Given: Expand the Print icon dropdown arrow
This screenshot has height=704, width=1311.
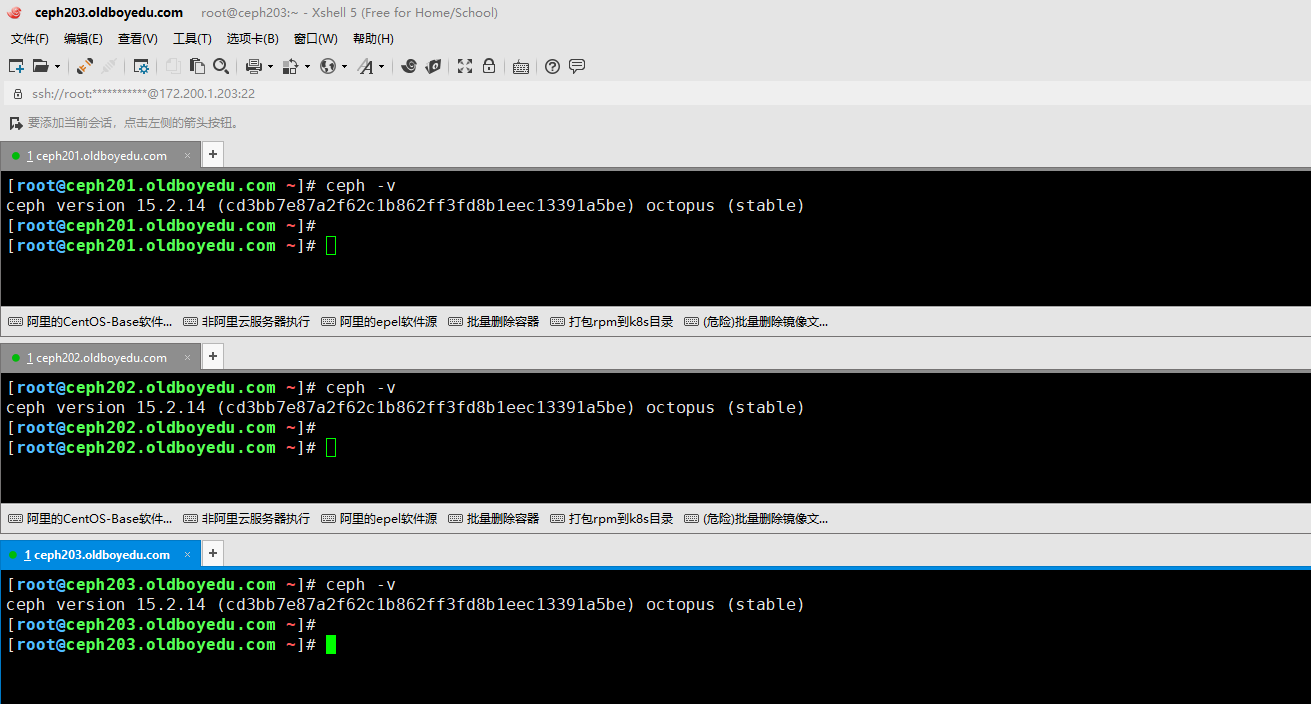Looking at the screenshot, I should pyautogui.click(x=270, y=67).
